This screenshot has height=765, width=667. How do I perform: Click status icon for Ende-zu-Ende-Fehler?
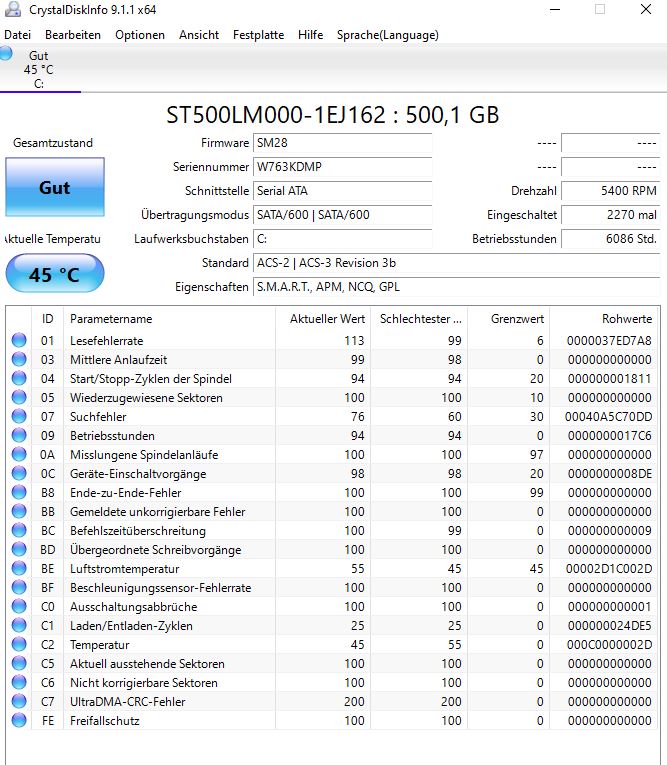tap(19, 492)
